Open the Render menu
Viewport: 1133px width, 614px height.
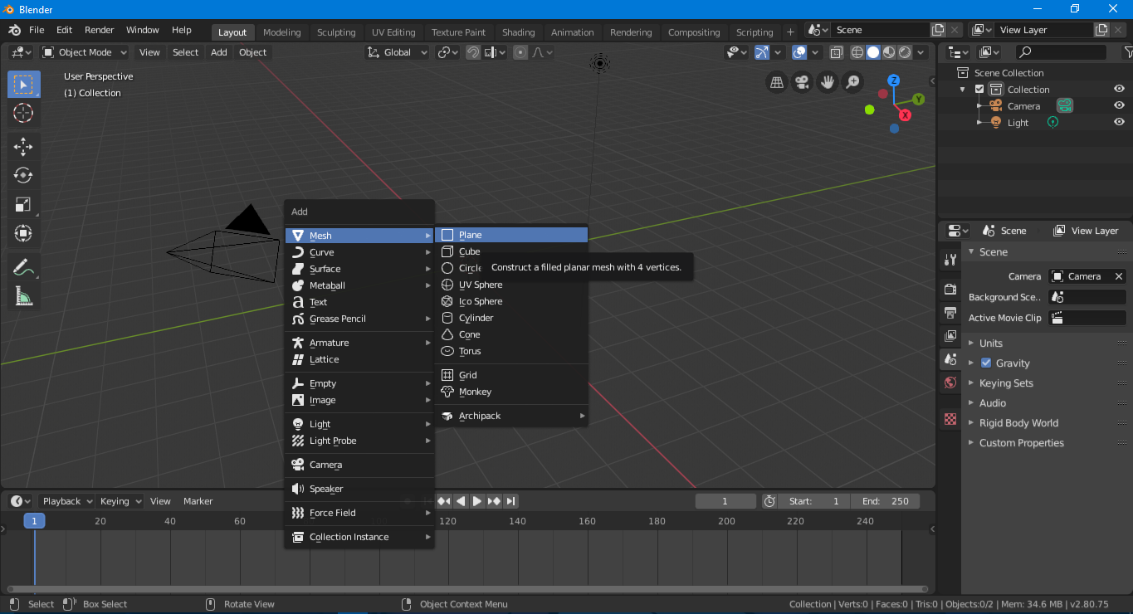pyautogui.click(x=99, y=30)
